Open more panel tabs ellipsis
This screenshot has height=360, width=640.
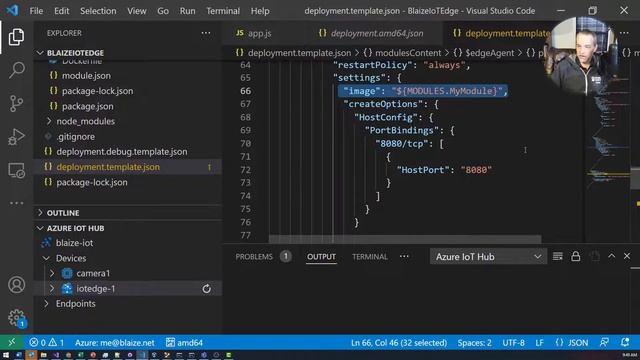point(404,256)
